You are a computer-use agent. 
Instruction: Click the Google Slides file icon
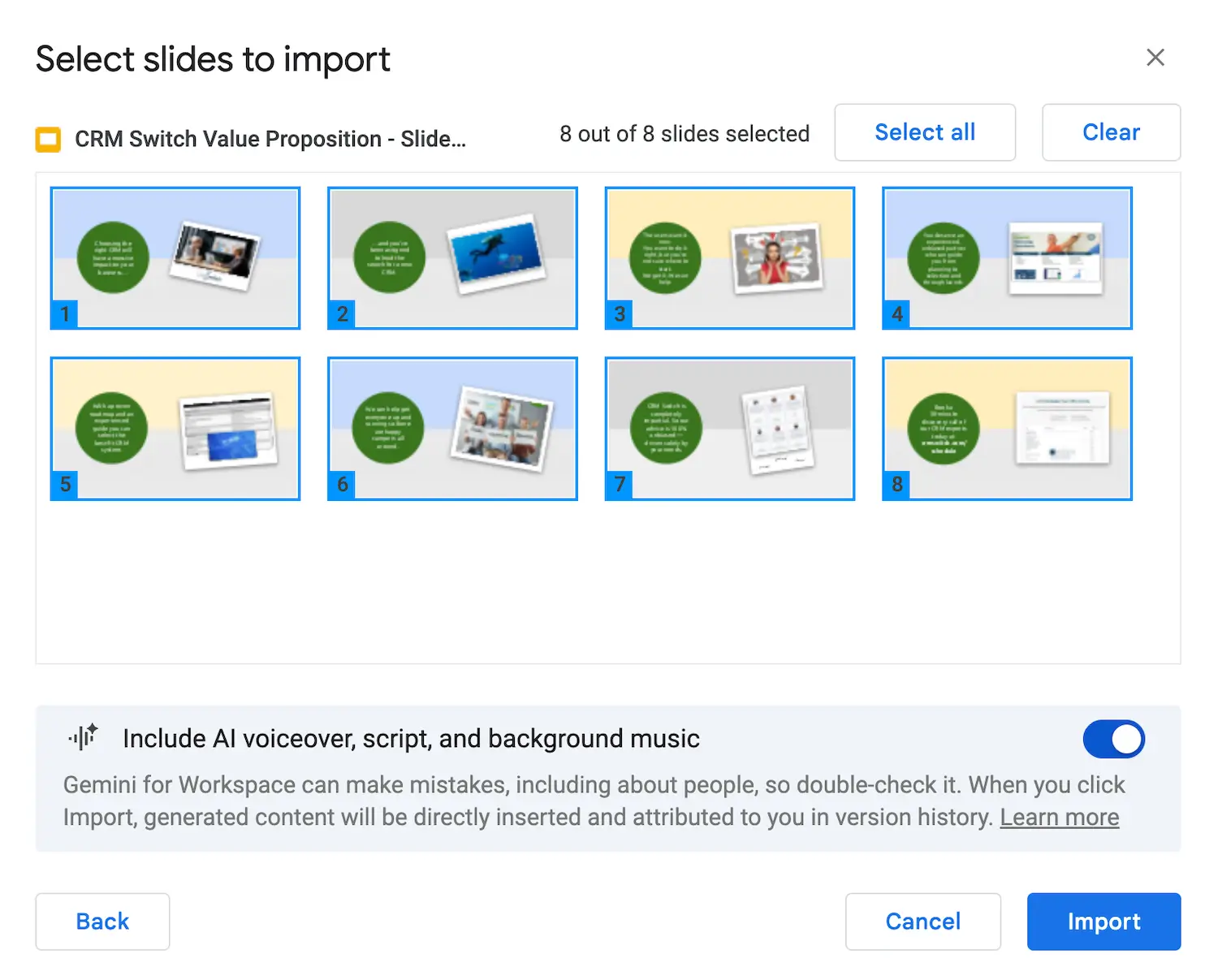click(48, 139)
